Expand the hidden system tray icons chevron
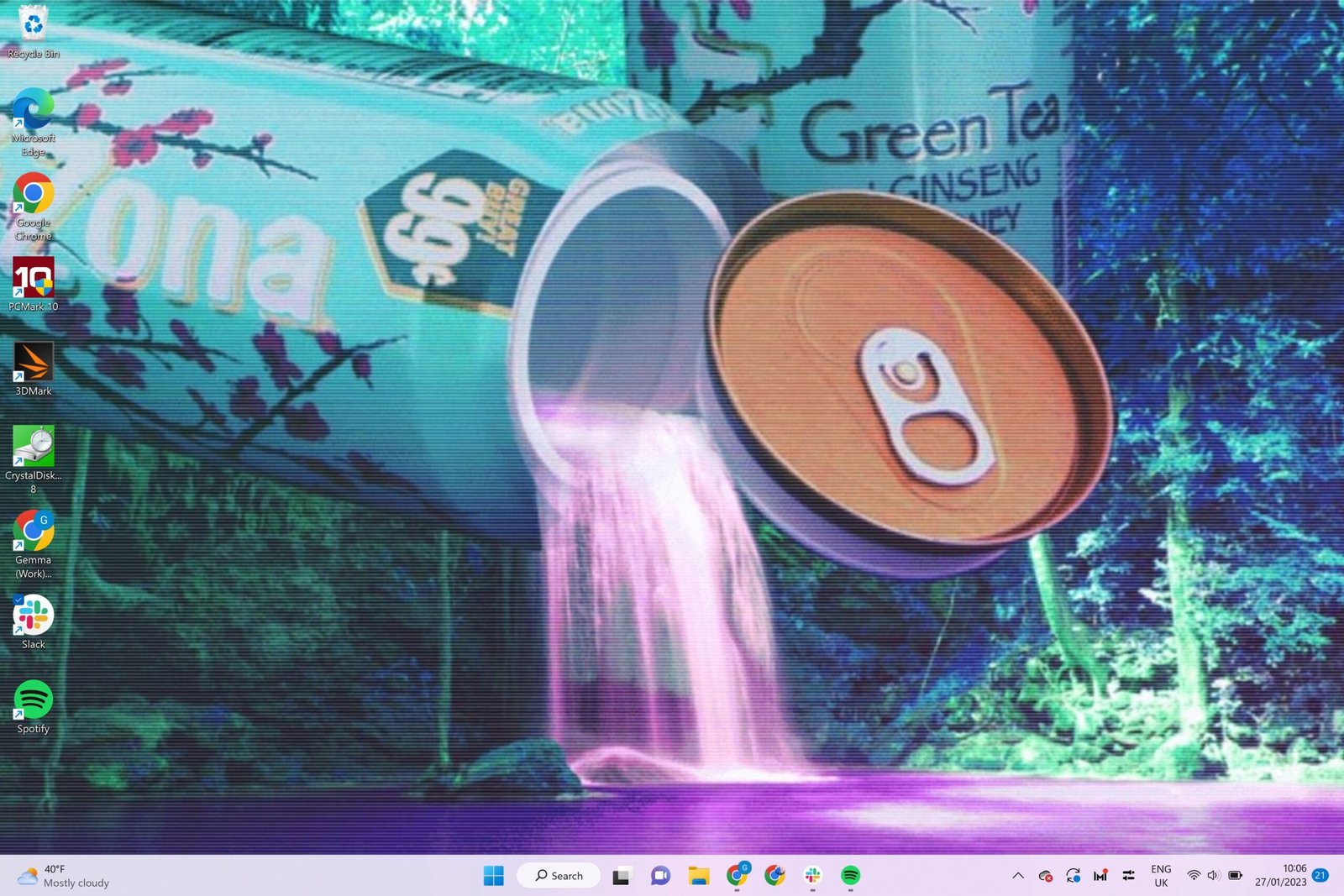 pos(1018,876)
